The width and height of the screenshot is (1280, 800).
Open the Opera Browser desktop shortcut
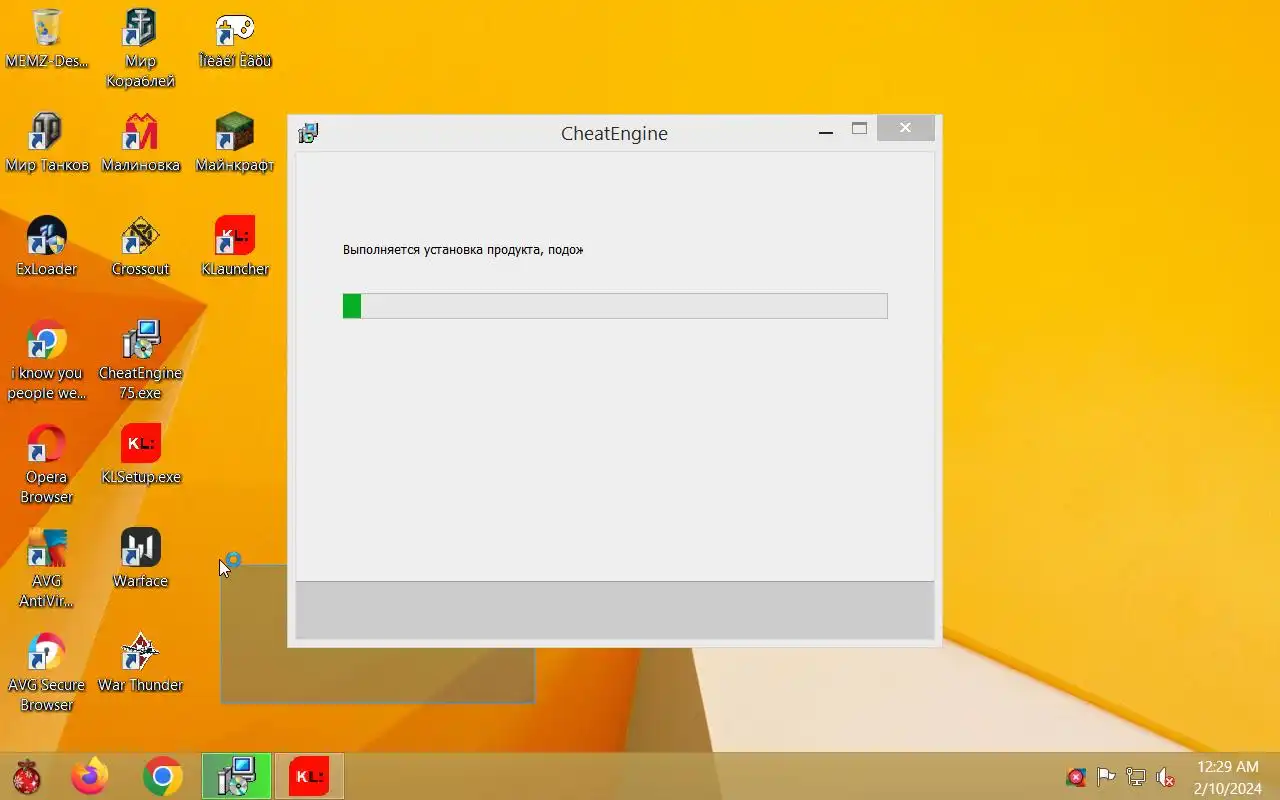coord(46,464)
